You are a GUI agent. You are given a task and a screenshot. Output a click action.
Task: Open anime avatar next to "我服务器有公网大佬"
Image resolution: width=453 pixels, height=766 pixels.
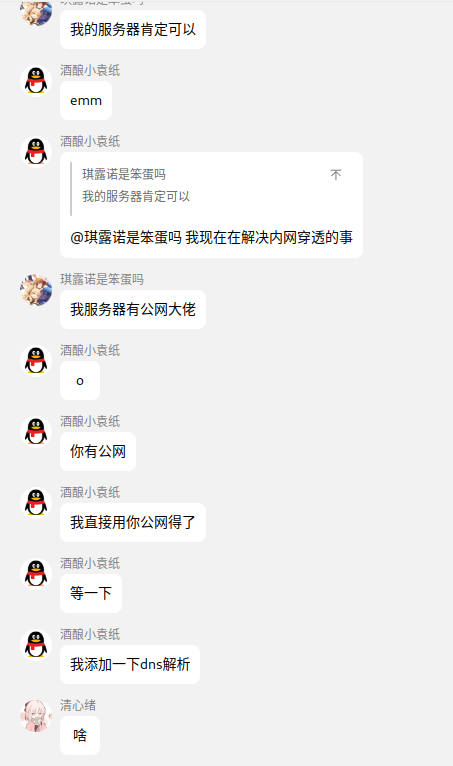click(x=36, y=290)
